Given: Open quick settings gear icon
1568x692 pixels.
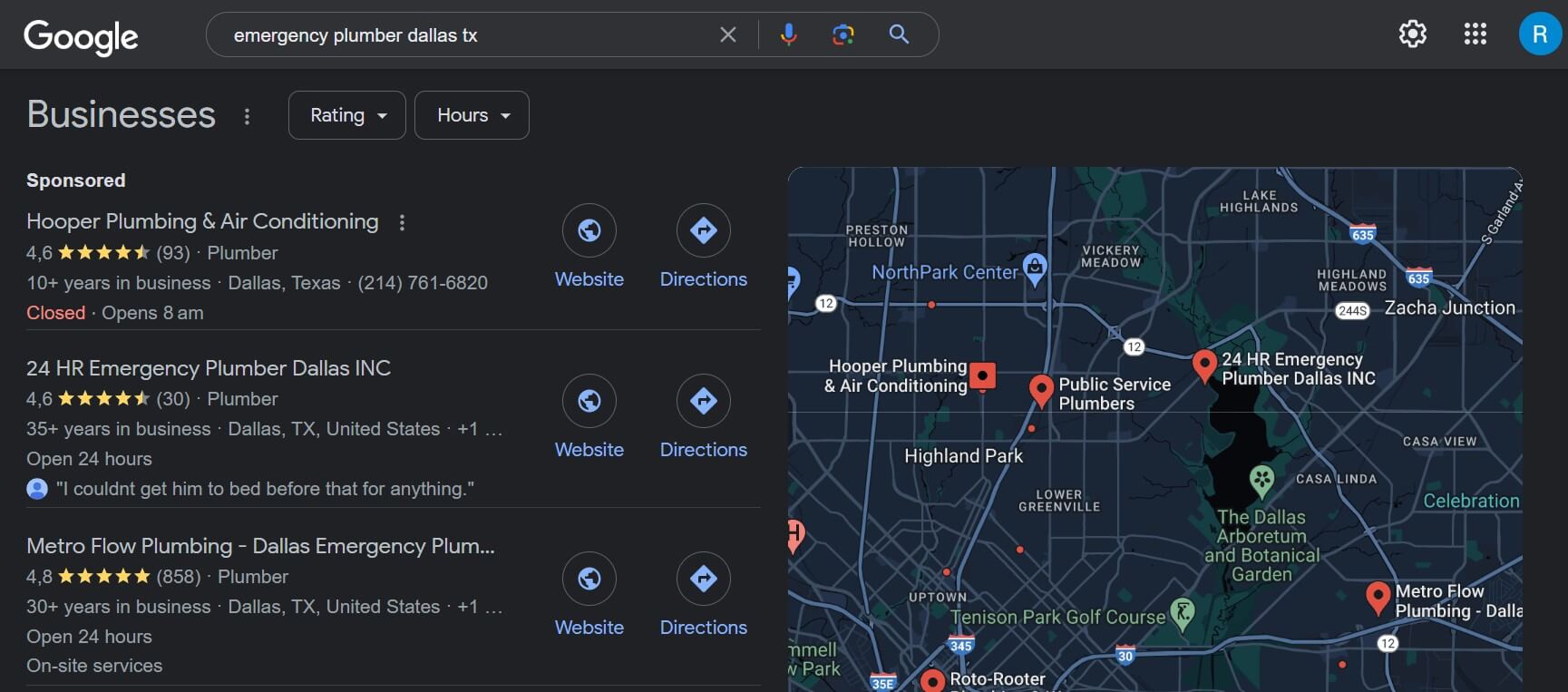Looking at the screenshot, I should [x=1413, y=34].
